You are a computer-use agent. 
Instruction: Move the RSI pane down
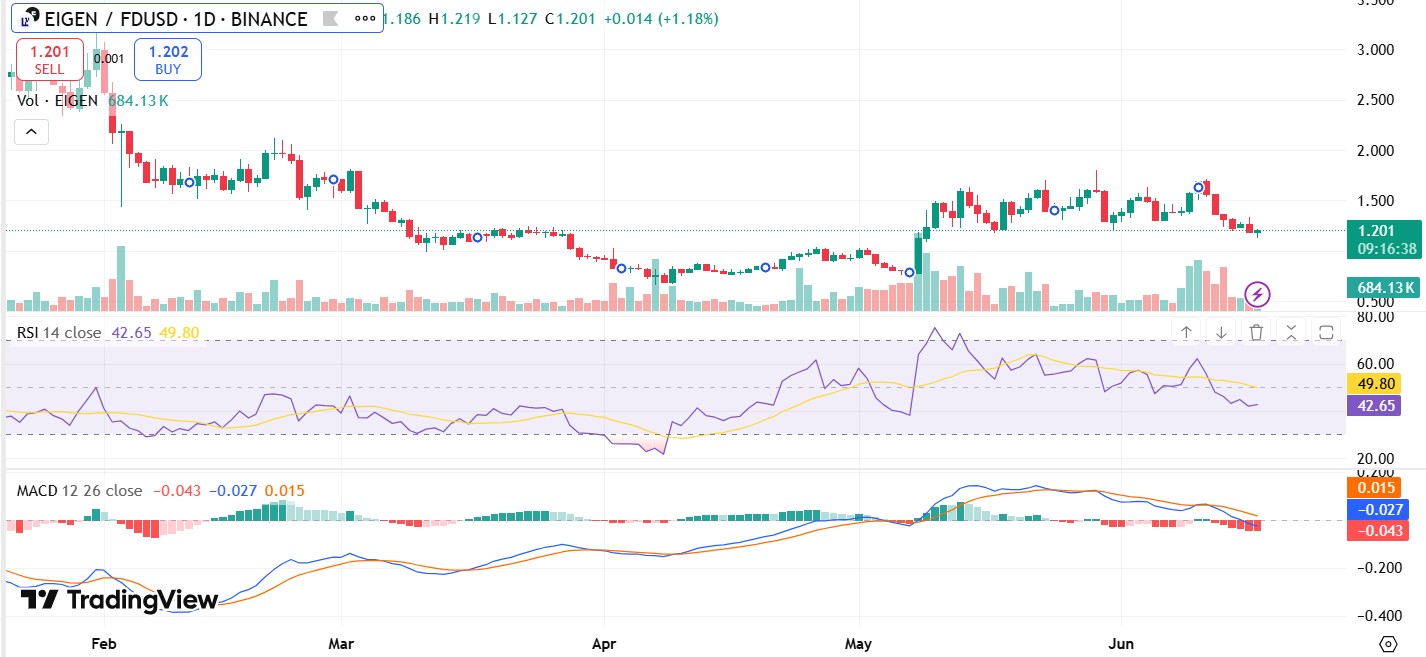[x=1221, y=332]
